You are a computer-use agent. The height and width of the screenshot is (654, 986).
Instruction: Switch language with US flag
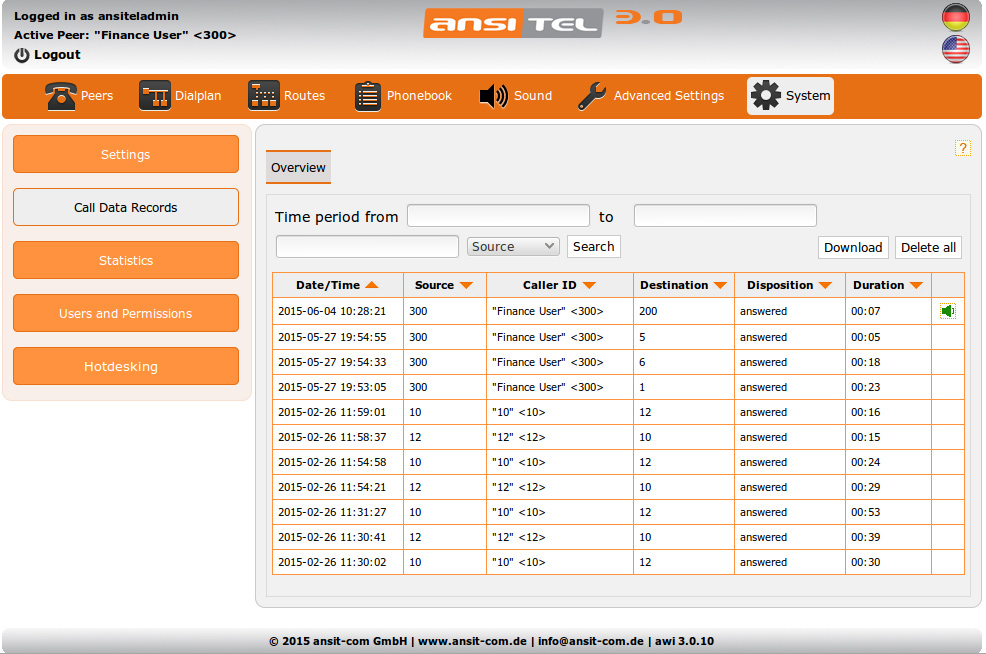956,49
